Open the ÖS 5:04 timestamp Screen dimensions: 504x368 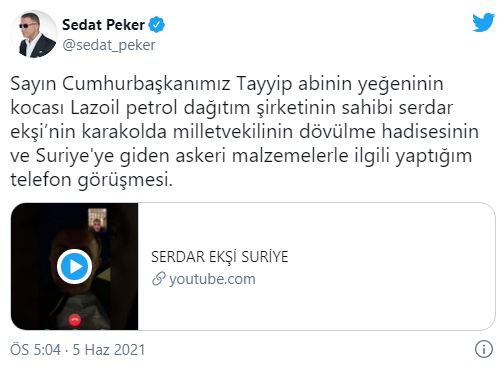36,350
